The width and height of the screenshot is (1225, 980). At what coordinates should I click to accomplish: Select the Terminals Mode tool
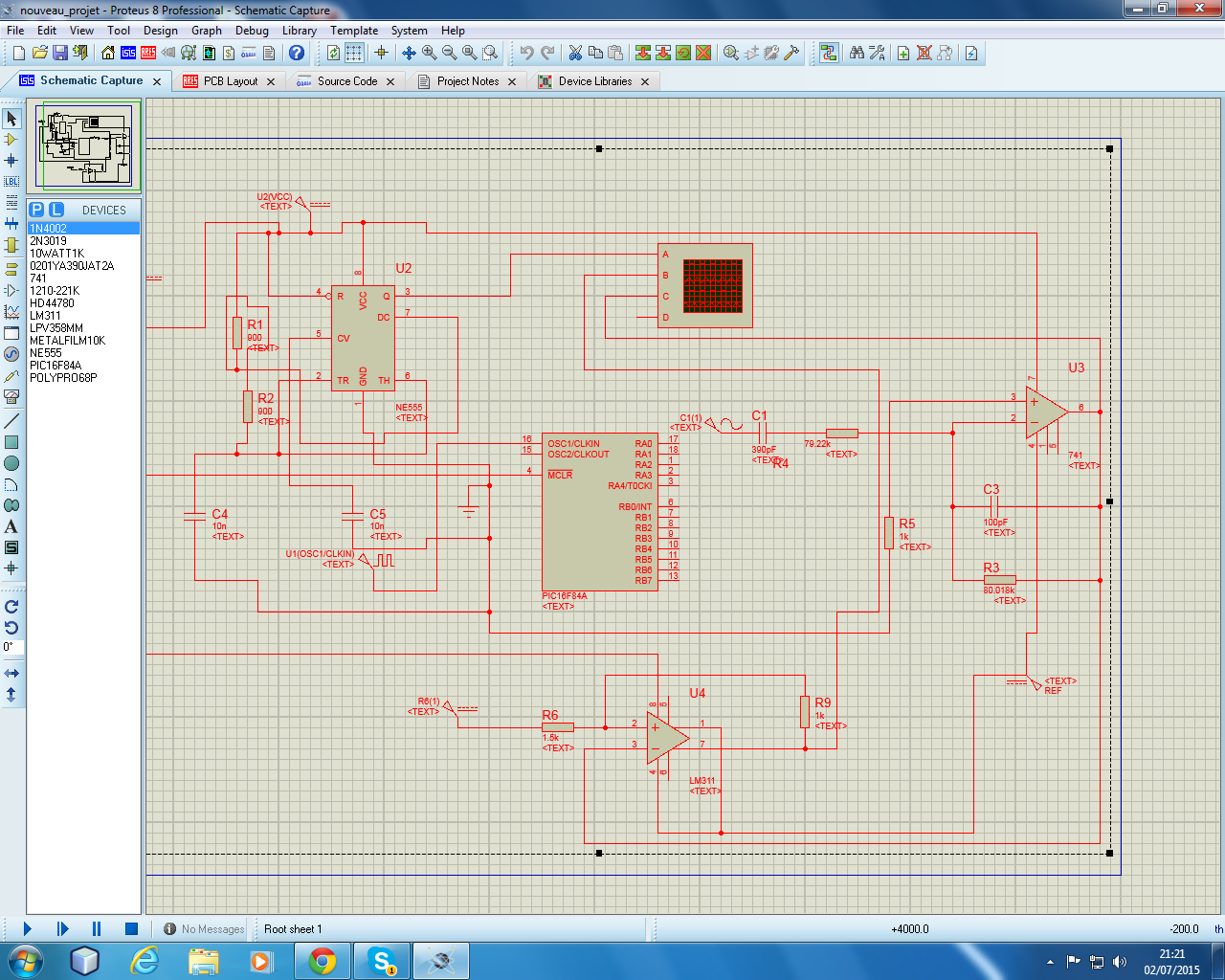pos(11,269)
